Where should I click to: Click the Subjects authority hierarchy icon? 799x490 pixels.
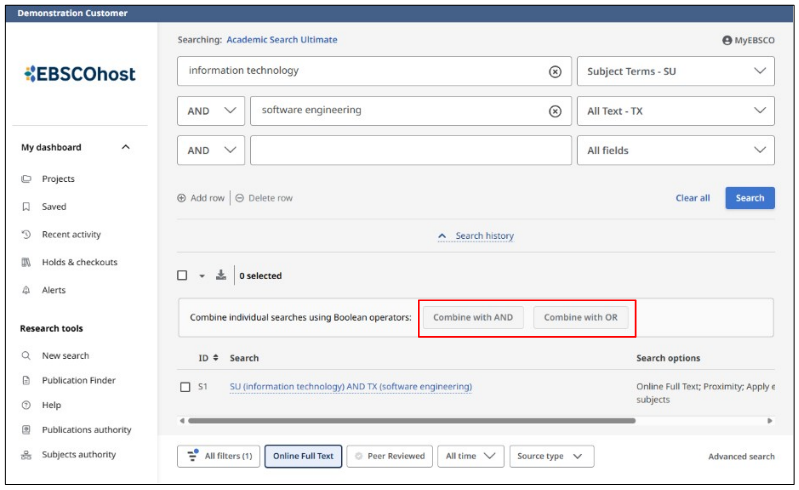coord(26,454)
